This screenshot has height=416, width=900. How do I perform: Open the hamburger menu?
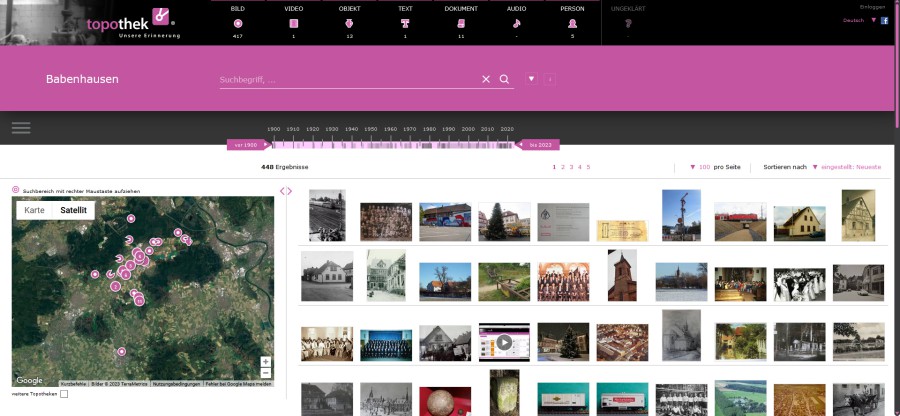coord(21,128)
